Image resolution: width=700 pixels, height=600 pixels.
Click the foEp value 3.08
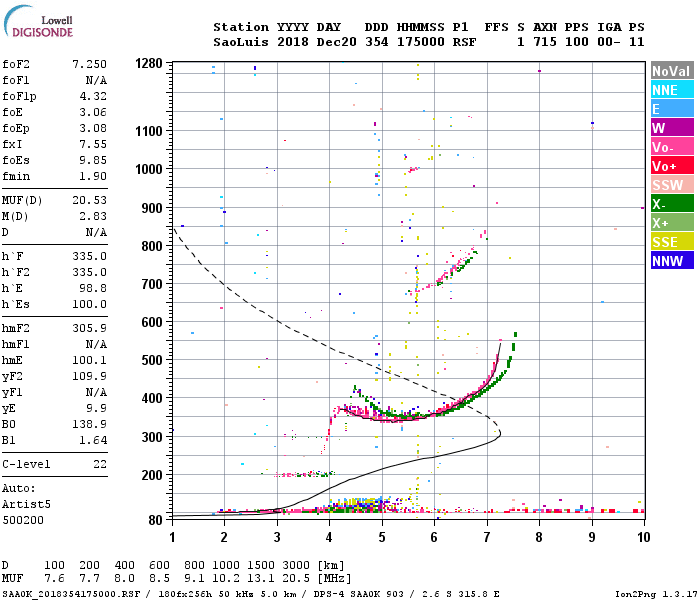[93, 129]
